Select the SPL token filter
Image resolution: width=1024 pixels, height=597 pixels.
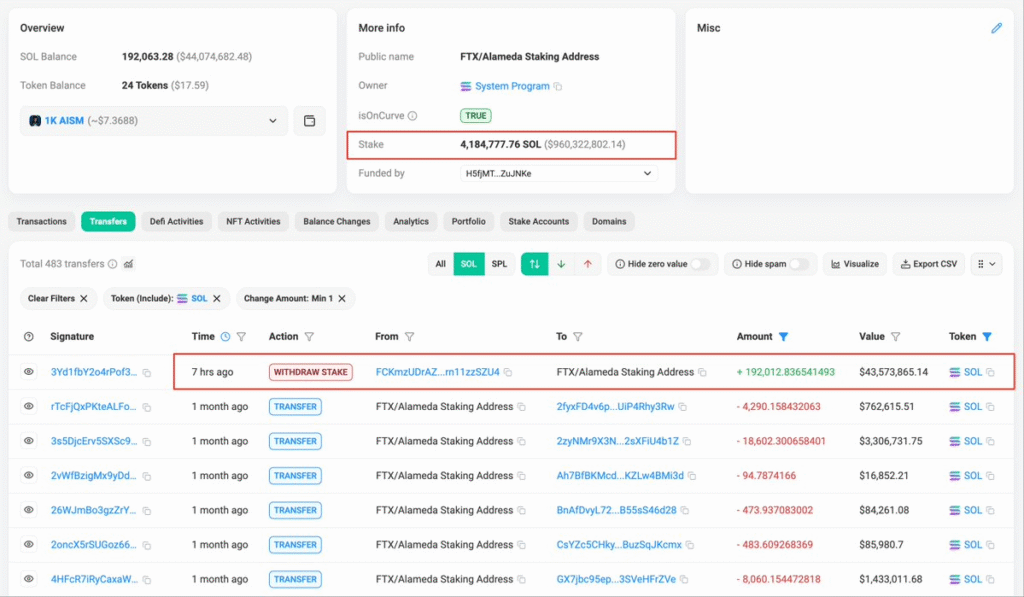coord(500,264)
